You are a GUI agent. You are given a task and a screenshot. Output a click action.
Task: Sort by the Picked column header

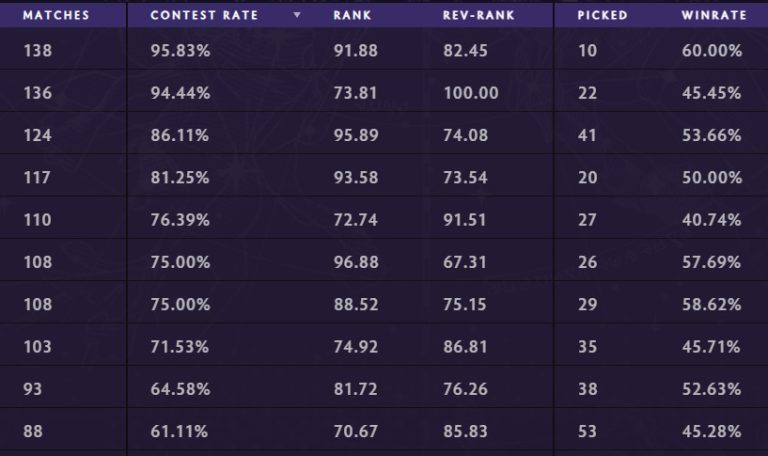pos(602,16)
